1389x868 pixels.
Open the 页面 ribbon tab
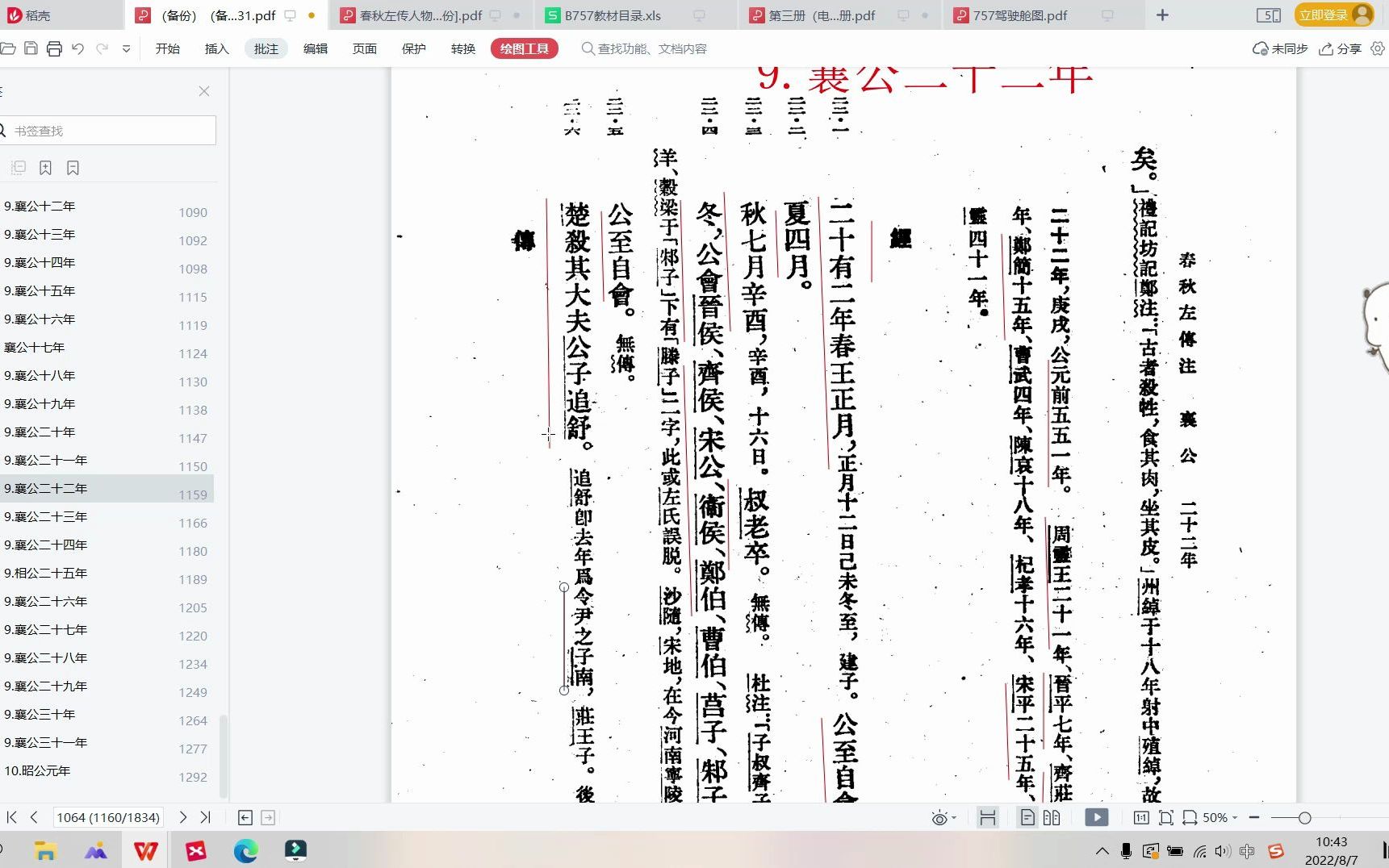pos(365,48)
